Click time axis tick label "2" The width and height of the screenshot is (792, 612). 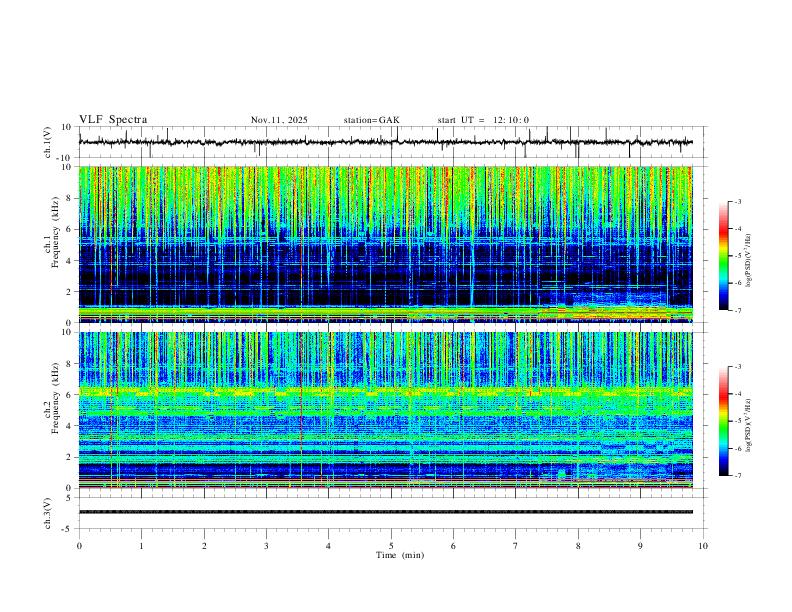(x=204, y=546)
